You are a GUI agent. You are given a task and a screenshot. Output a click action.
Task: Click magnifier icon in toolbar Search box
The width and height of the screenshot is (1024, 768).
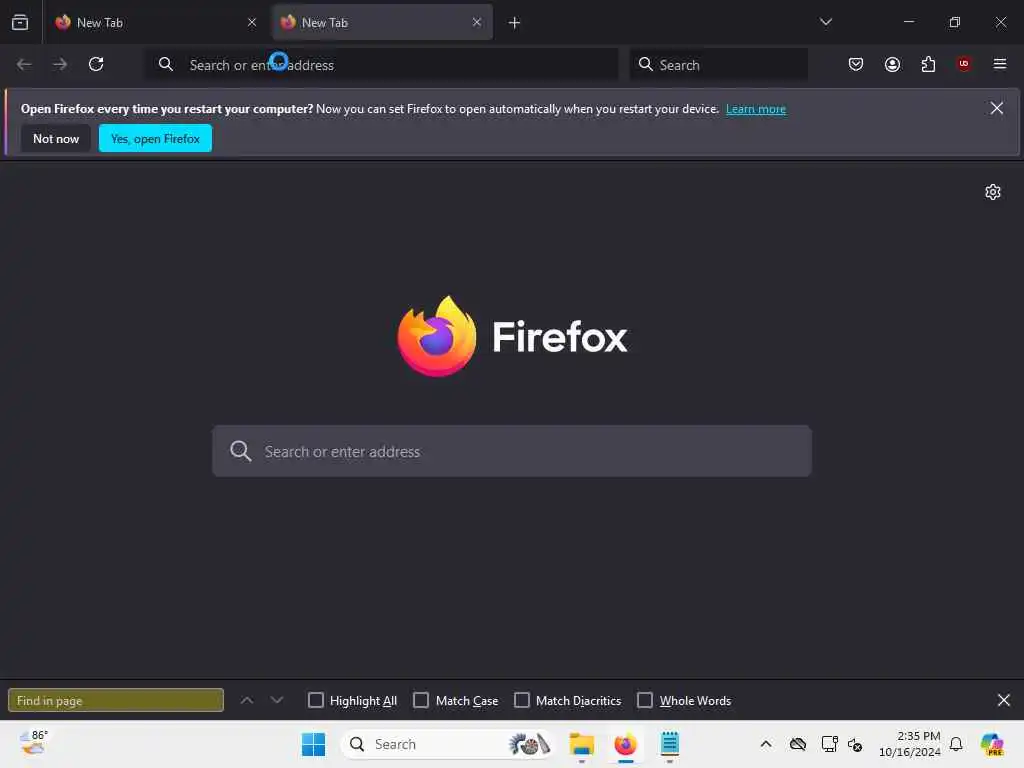pos(646,64)
